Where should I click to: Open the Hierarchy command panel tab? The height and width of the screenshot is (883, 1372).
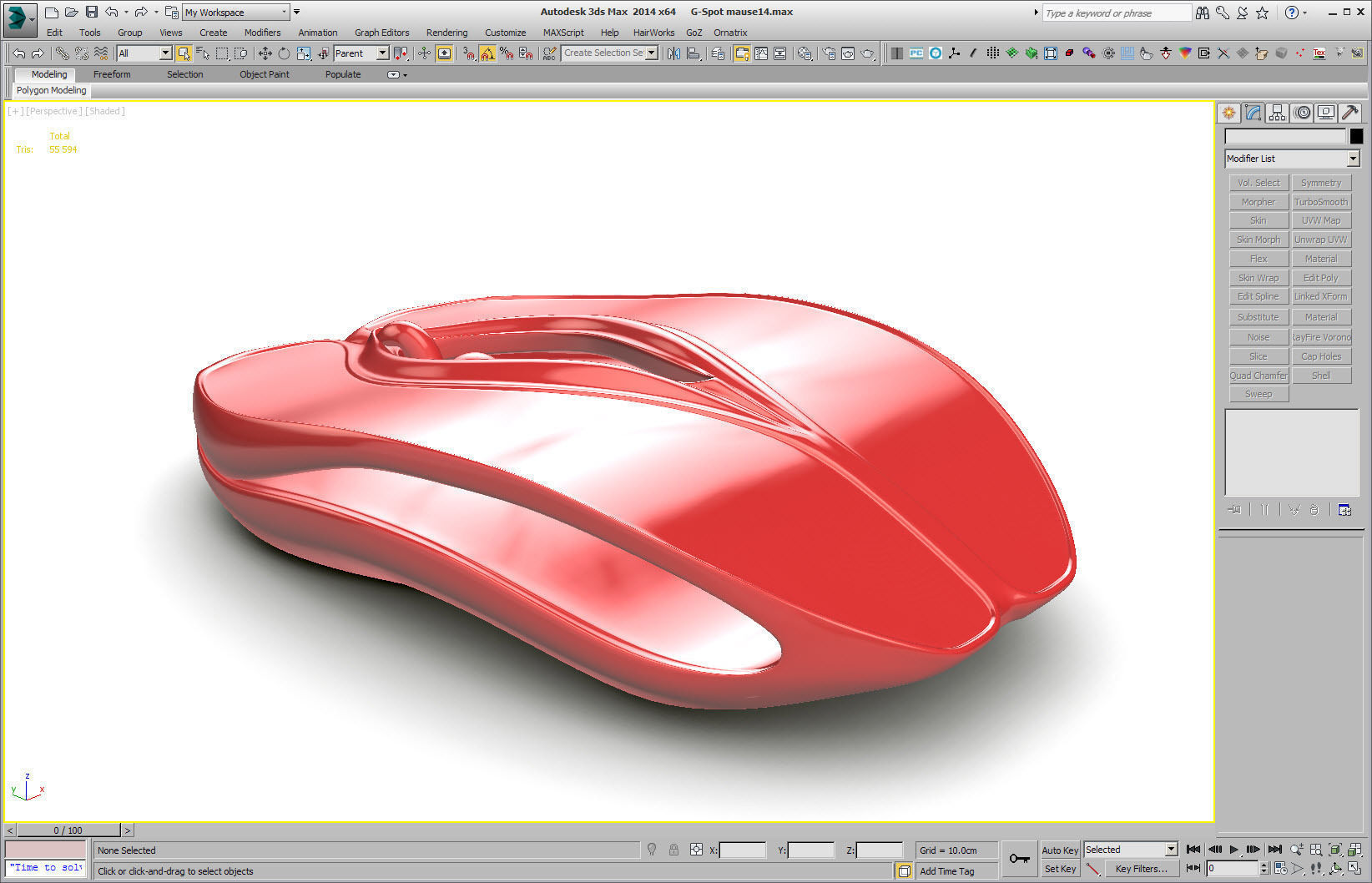[1277, 113]
